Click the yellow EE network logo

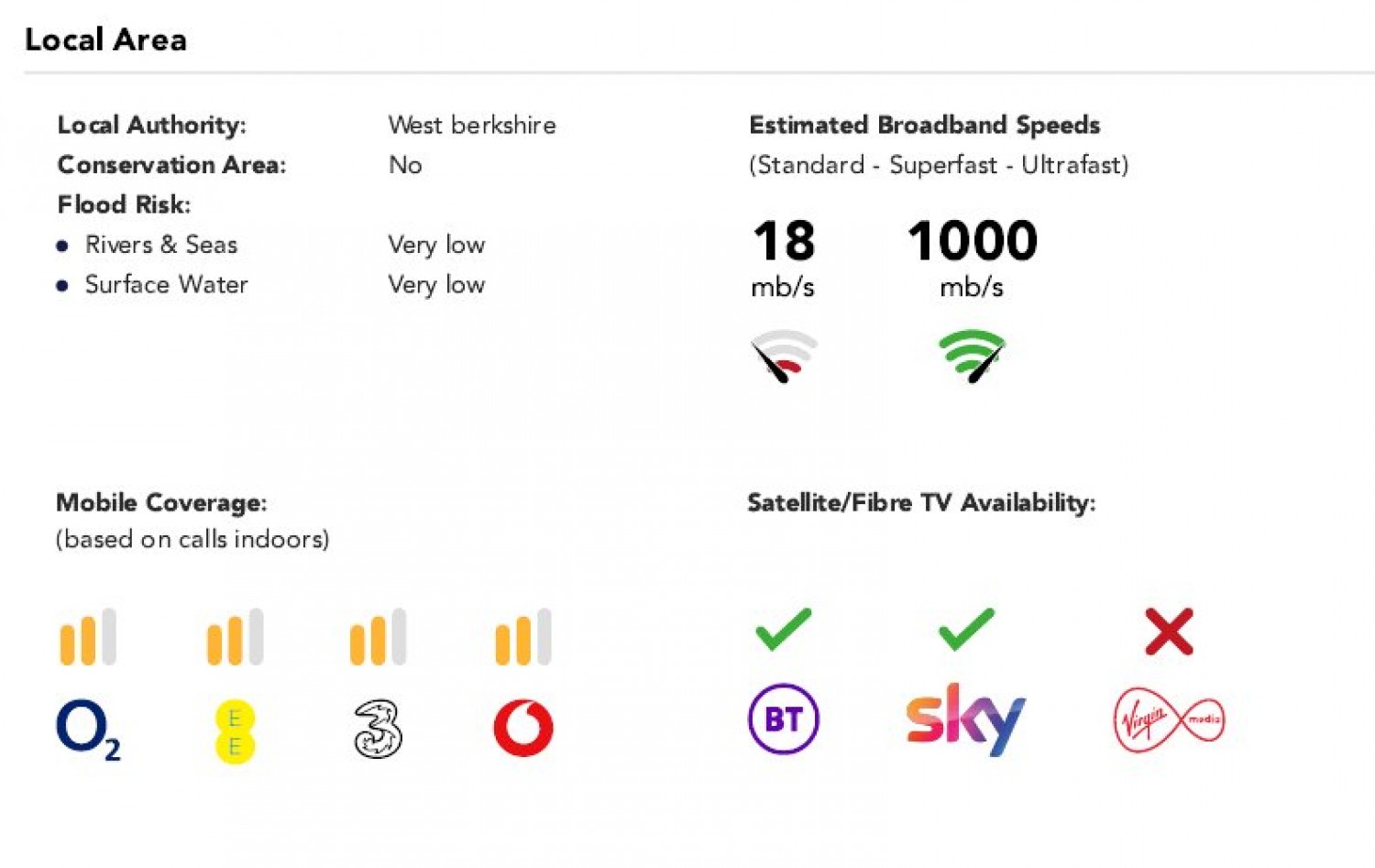point(235,731)
